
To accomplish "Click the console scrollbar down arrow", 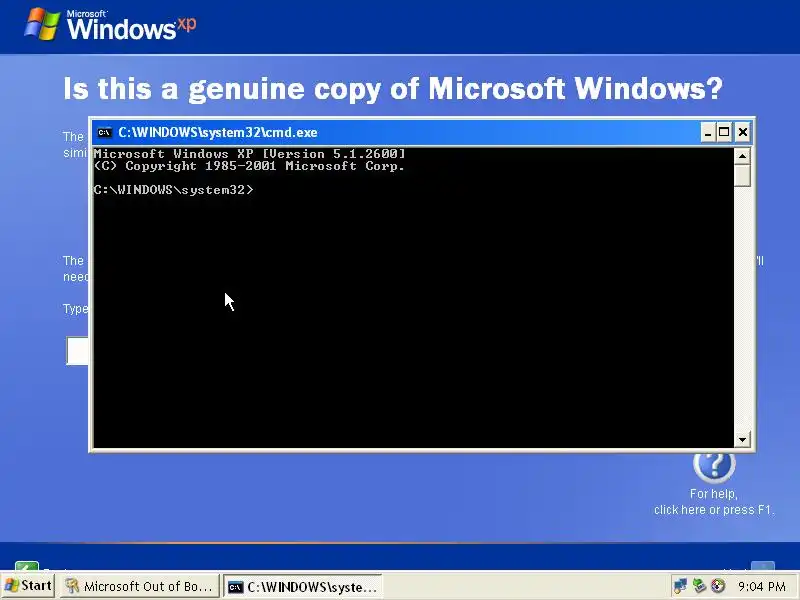I will point(742,439).
